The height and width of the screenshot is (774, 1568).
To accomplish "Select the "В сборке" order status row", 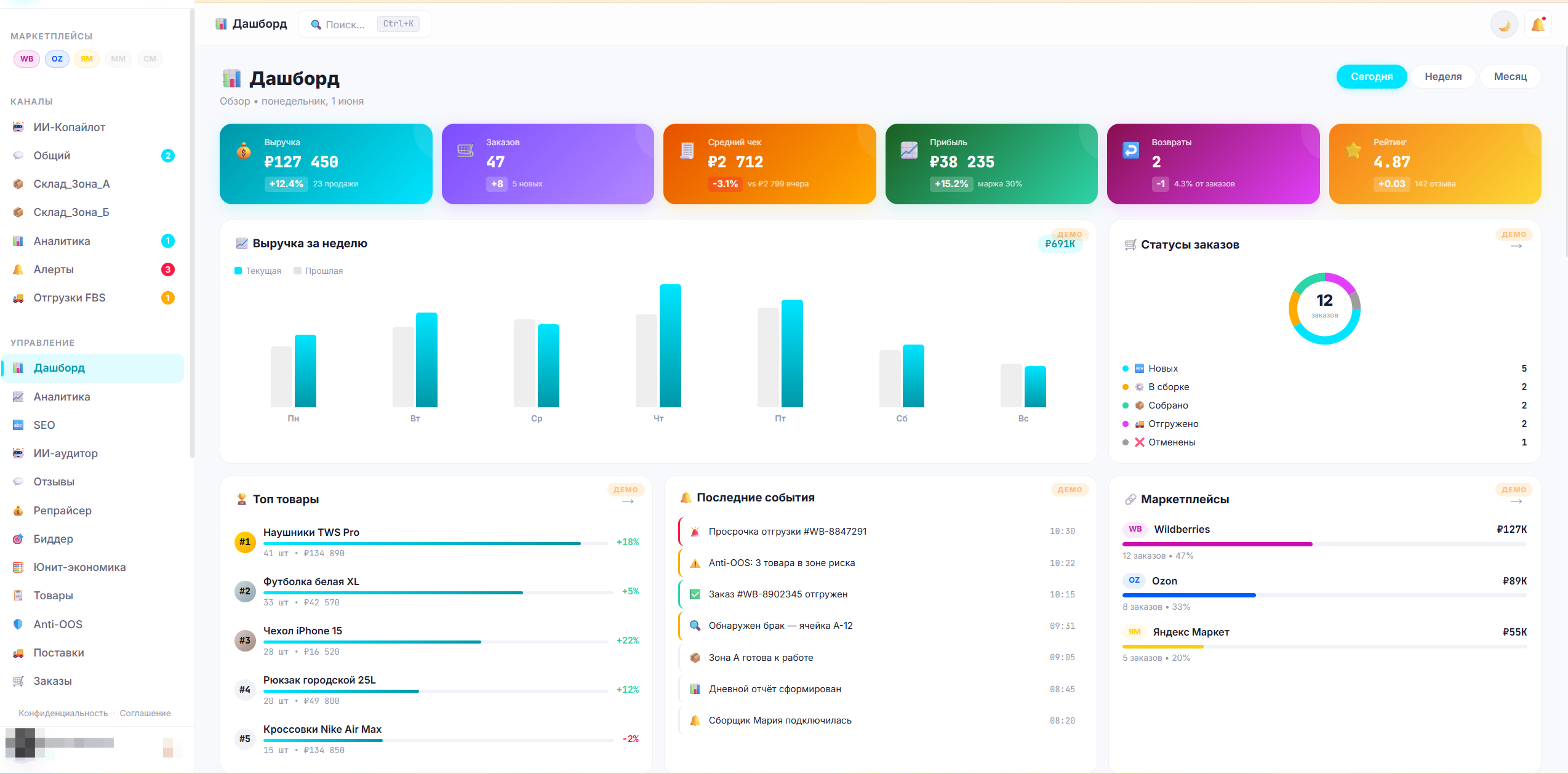I will tap(1324, 387).
